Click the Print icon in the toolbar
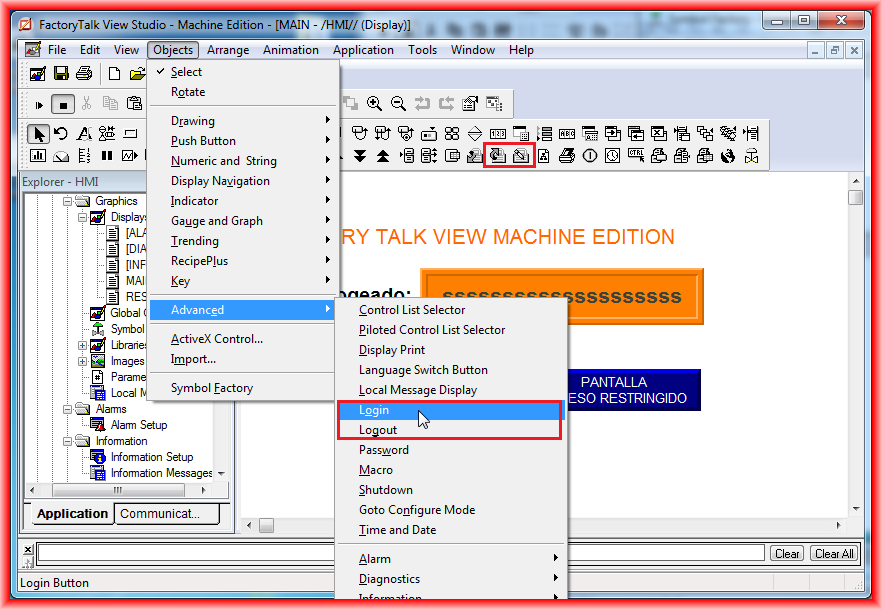 point(84,74)
